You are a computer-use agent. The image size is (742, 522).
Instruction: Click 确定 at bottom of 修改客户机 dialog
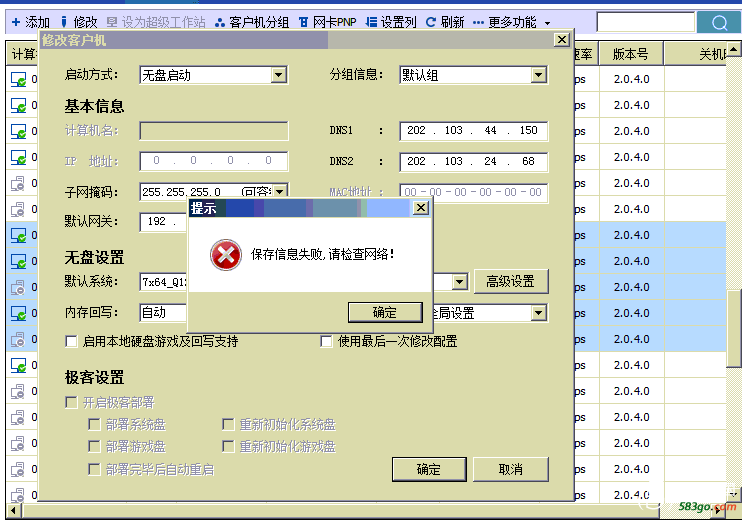click(x=429, y=469)
